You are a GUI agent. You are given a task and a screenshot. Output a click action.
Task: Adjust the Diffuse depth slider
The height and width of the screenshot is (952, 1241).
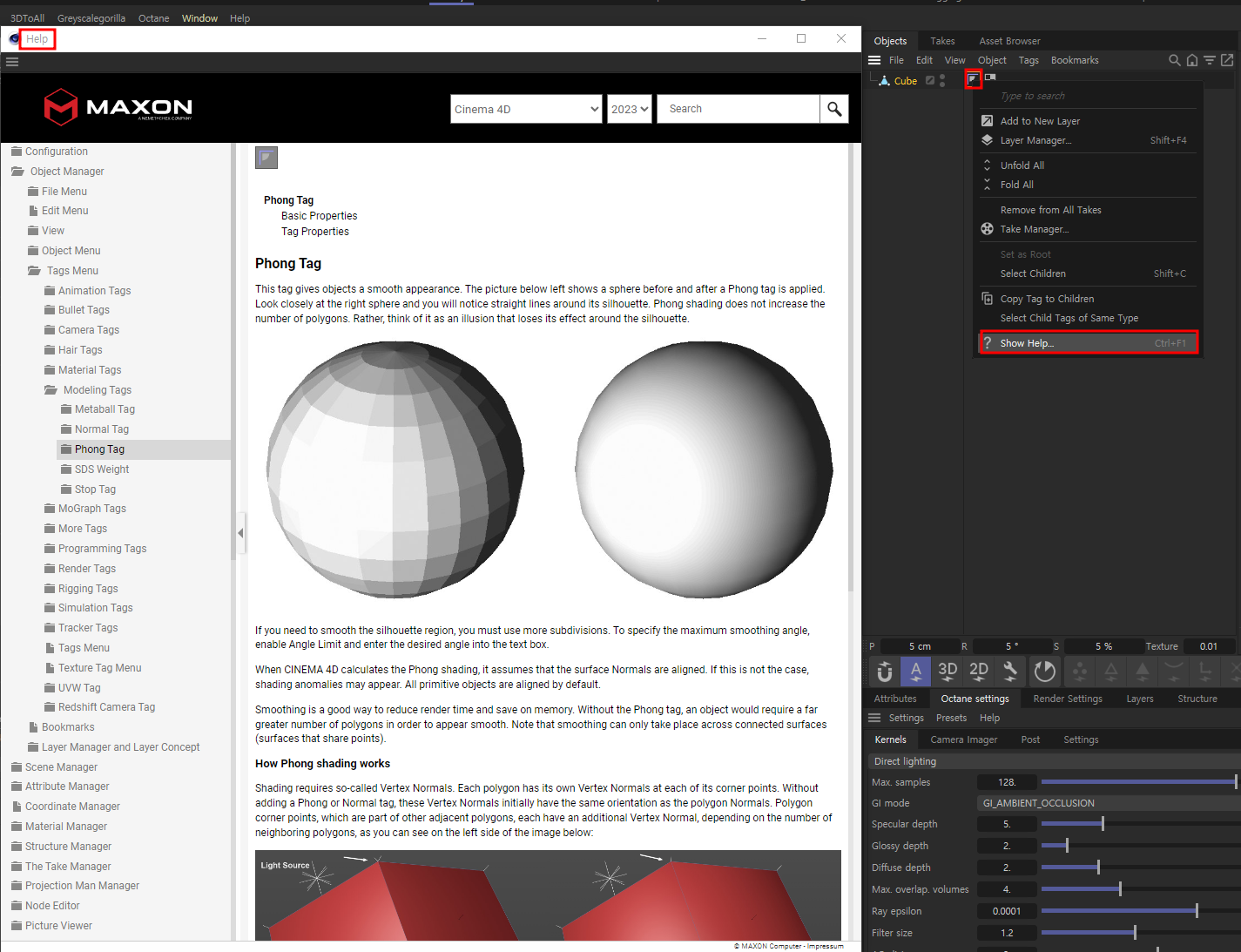coord(1140,868)
